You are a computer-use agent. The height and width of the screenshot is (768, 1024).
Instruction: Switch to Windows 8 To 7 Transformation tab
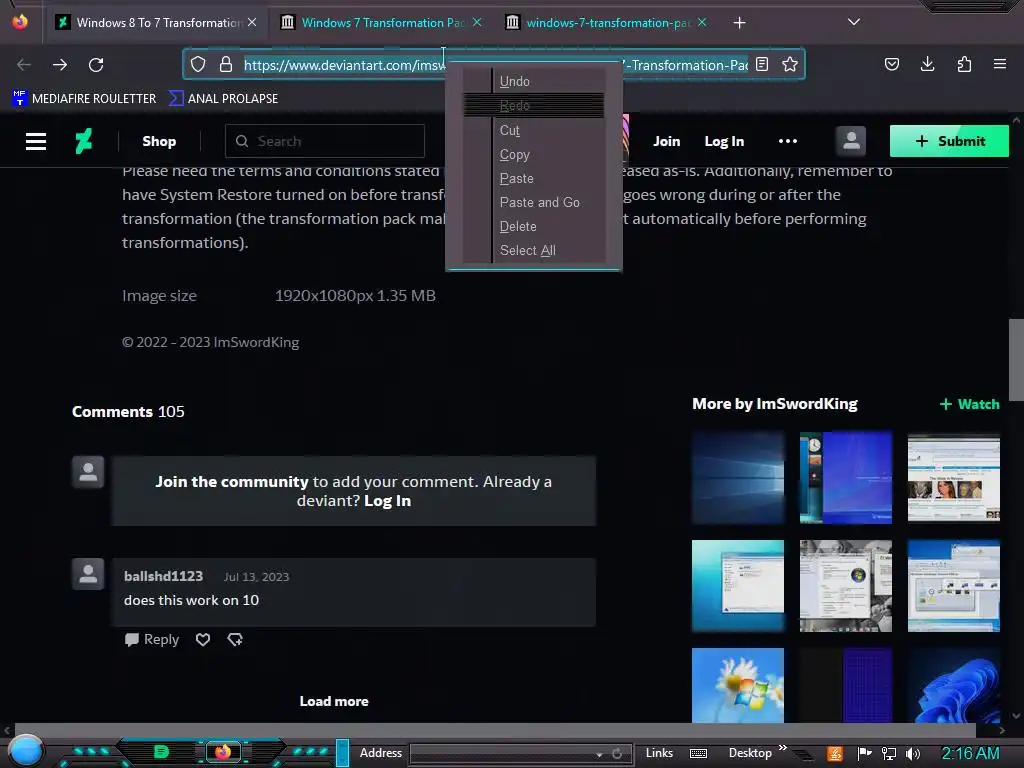pyautogui.click(x=157, y=23)
